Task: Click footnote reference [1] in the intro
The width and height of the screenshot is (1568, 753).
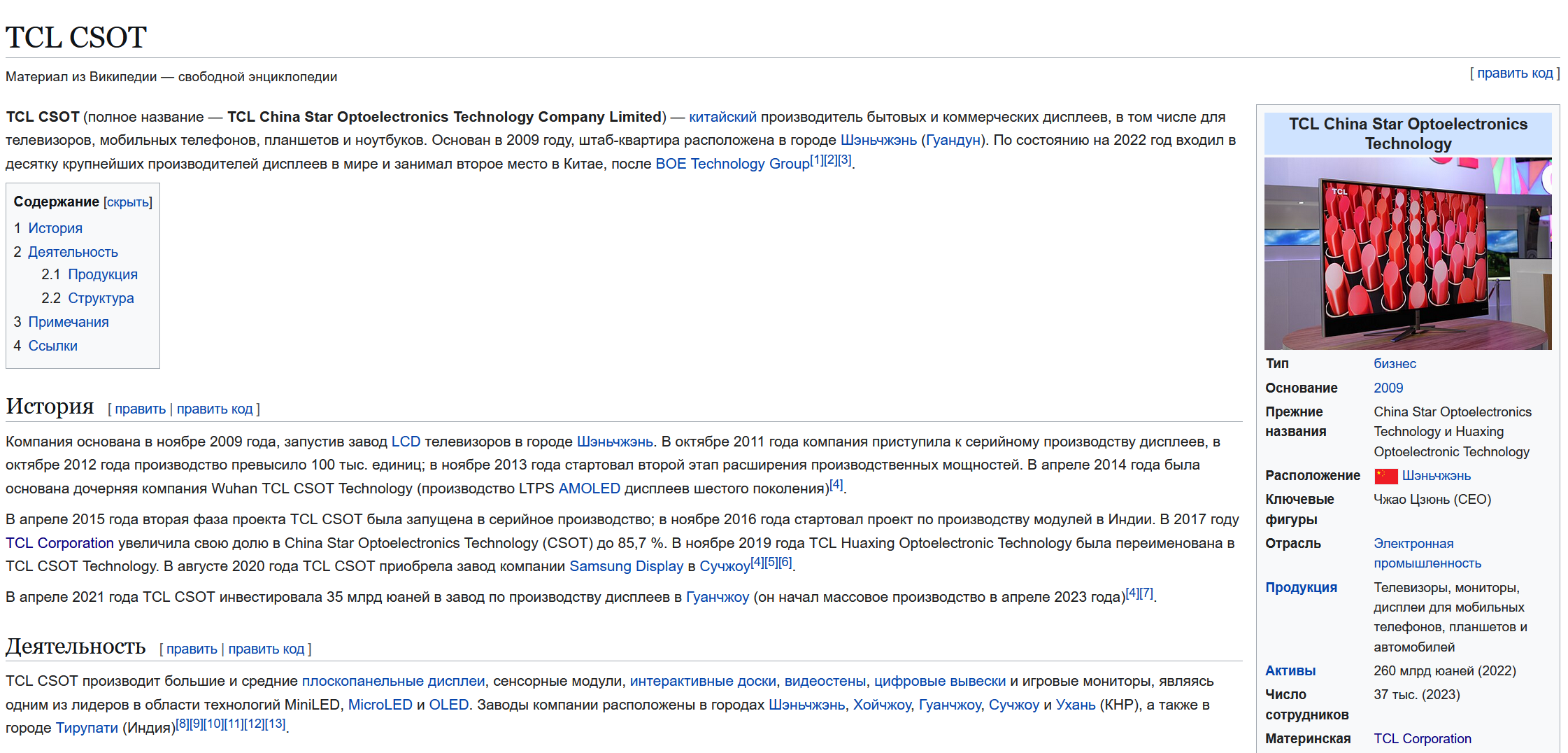Action: pos(816,160)
